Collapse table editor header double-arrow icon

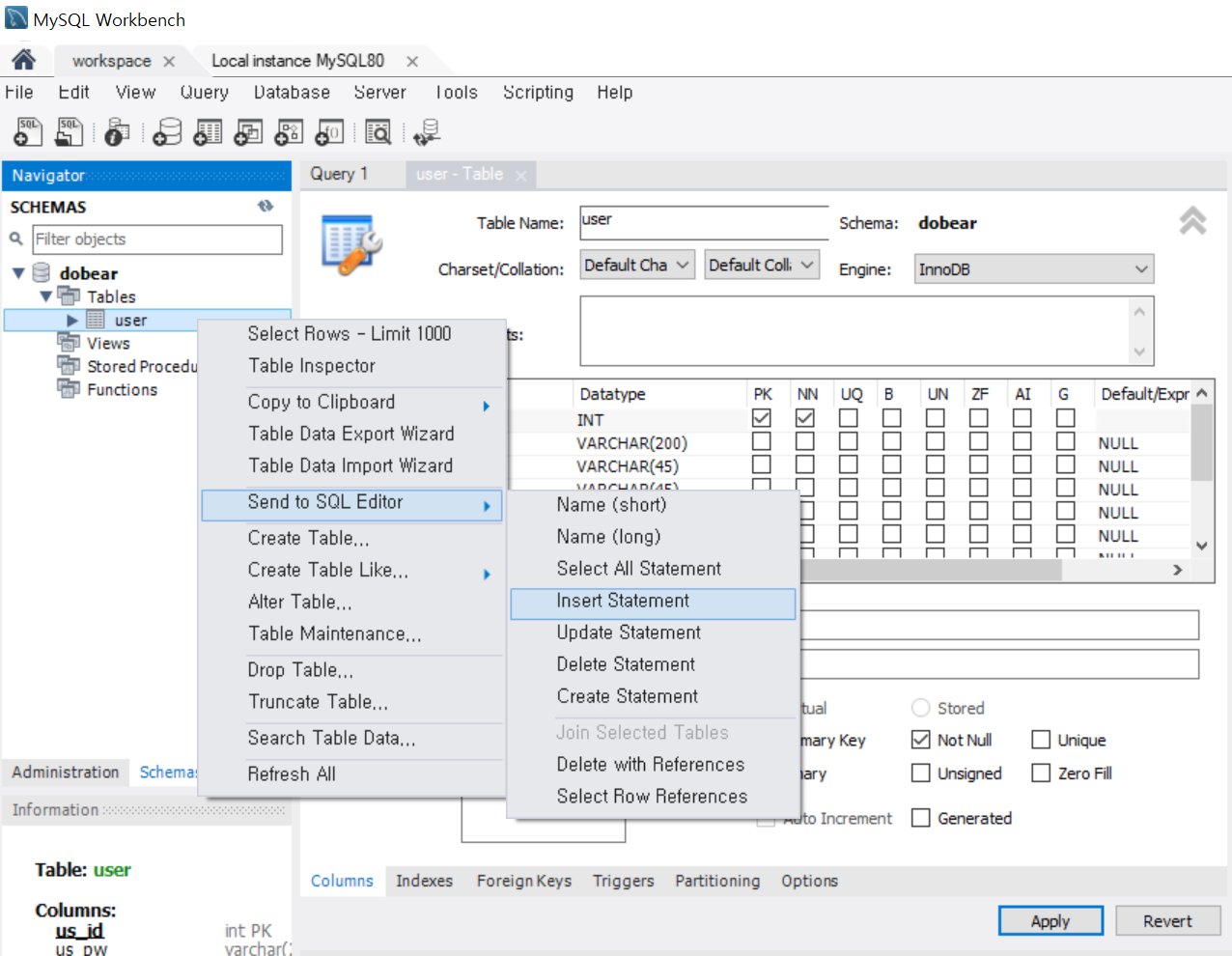pos(1192,221)
